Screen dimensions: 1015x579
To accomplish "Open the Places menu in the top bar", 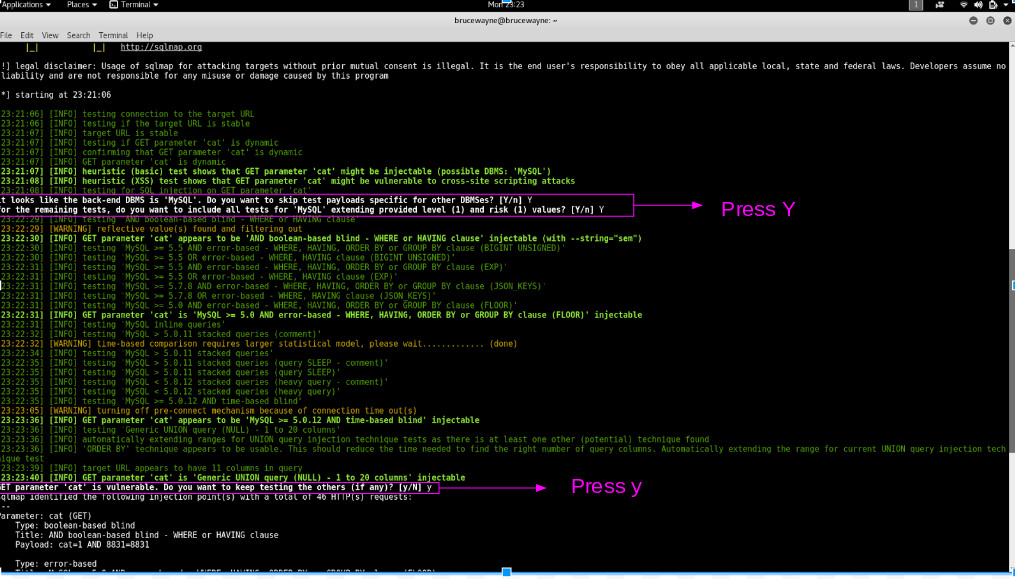I will click(82, 5).
